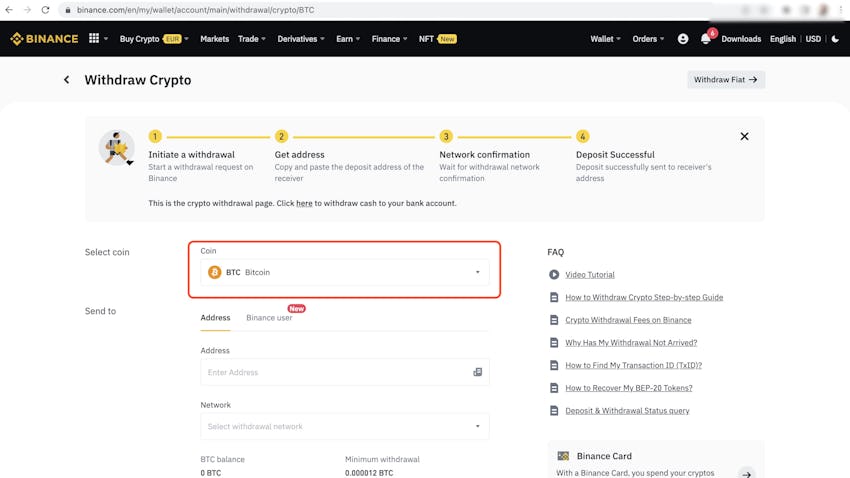Toggle dark mode moon icon

835,39
